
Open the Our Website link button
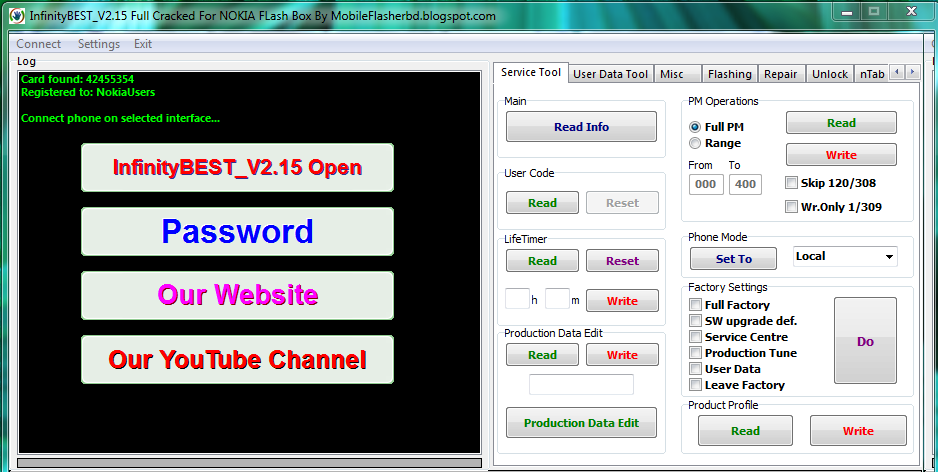237,296
